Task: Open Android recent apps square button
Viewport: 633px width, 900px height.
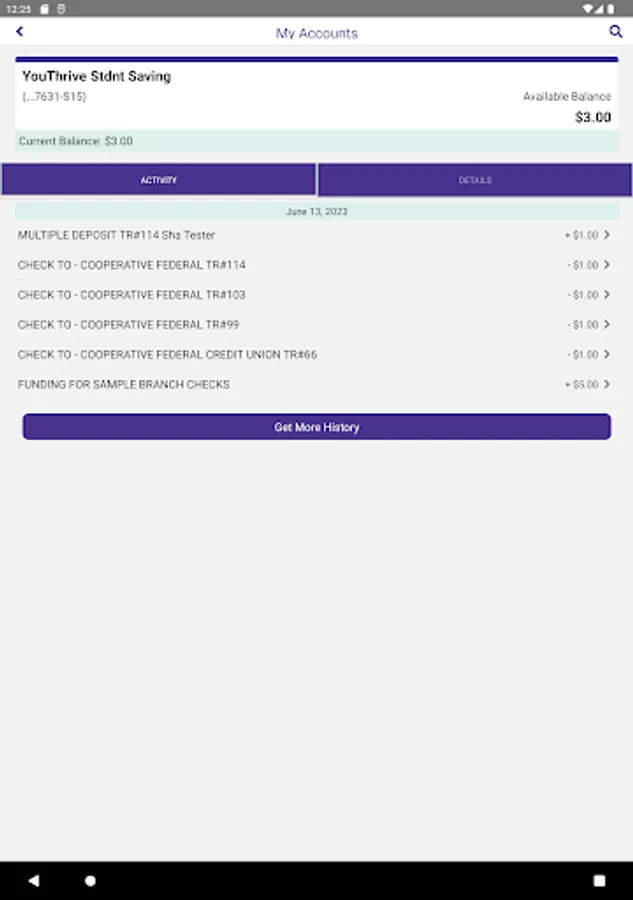Action: click(x=599, y=880)
